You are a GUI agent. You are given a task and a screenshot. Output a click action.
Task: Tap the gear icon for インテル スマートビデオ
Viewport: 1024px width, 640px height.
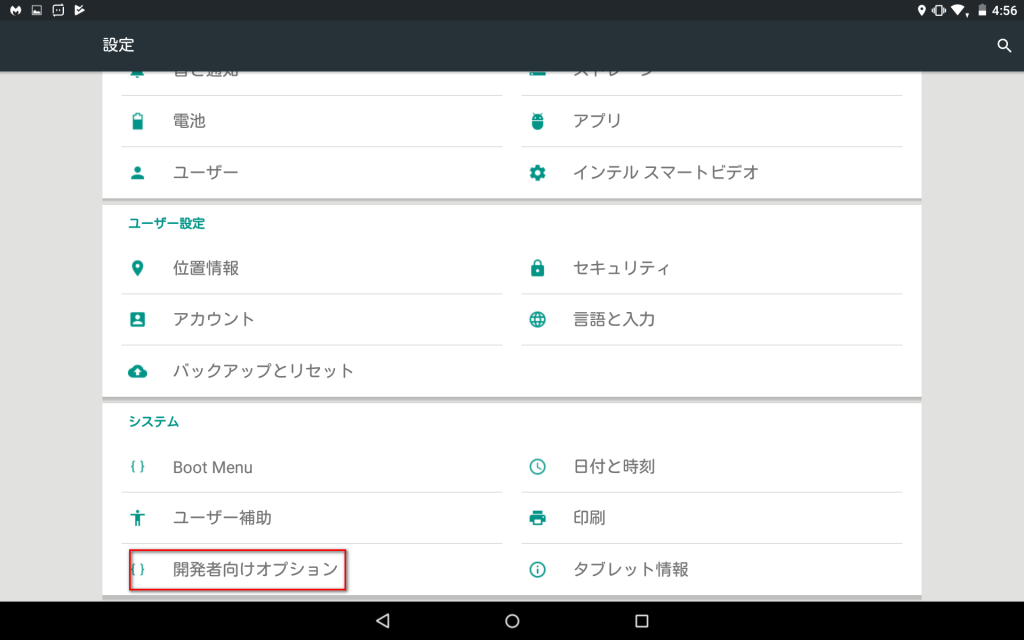click(x=538, y=173)
